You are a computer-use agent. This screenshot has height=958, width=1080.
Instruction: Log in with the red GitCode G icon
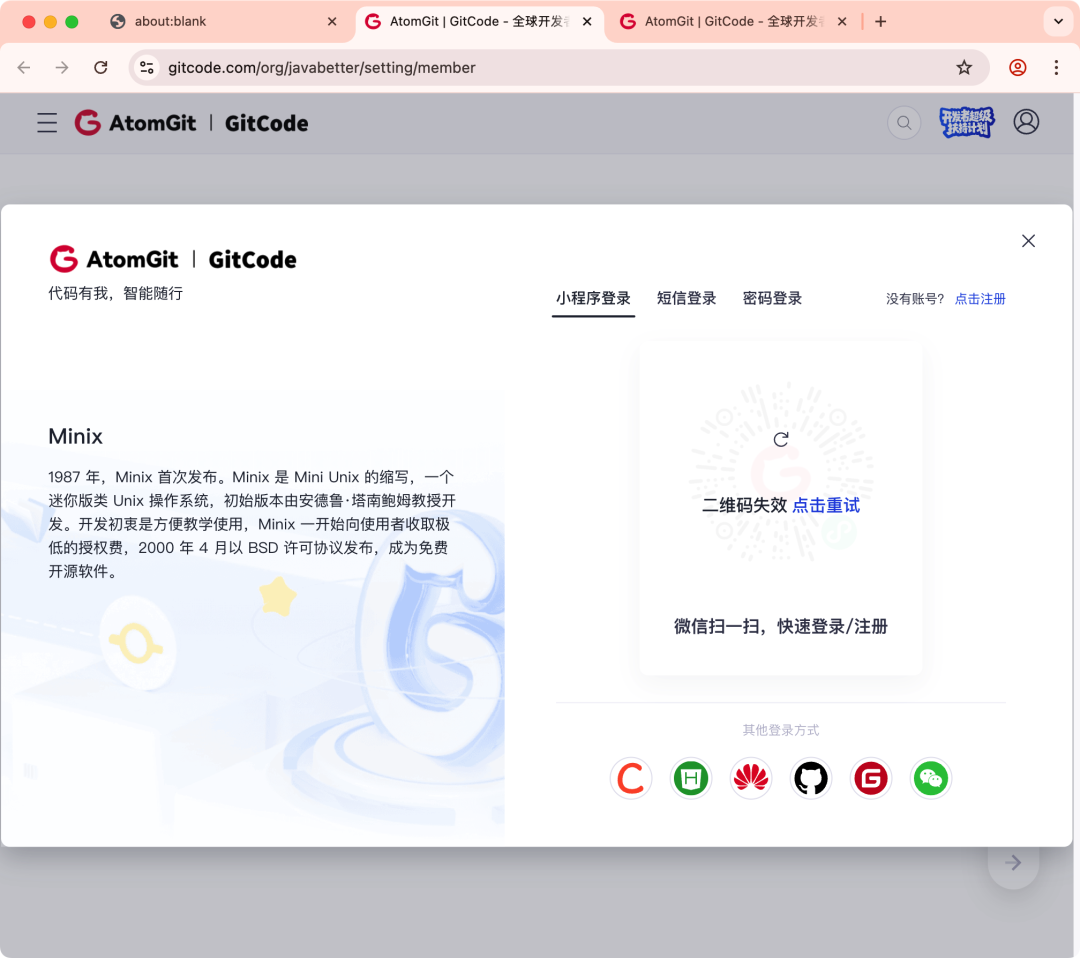pyautogui.click(x=871, y=778)
